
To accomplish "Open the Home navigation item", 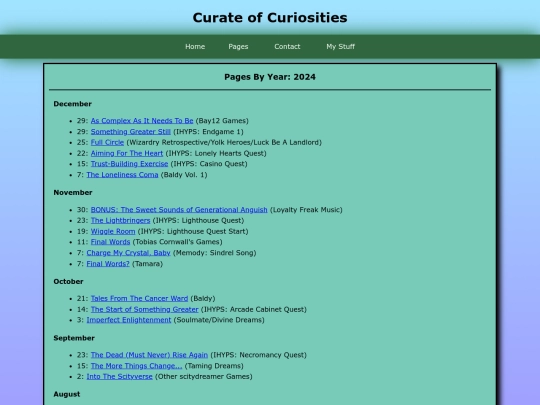I will point(195,46).
